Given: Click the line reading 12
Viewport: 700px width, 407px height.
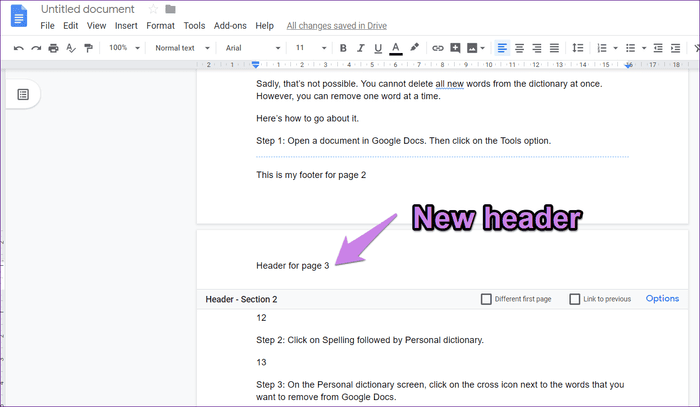Looking at the screenshot, I should [x=261, y=318].
